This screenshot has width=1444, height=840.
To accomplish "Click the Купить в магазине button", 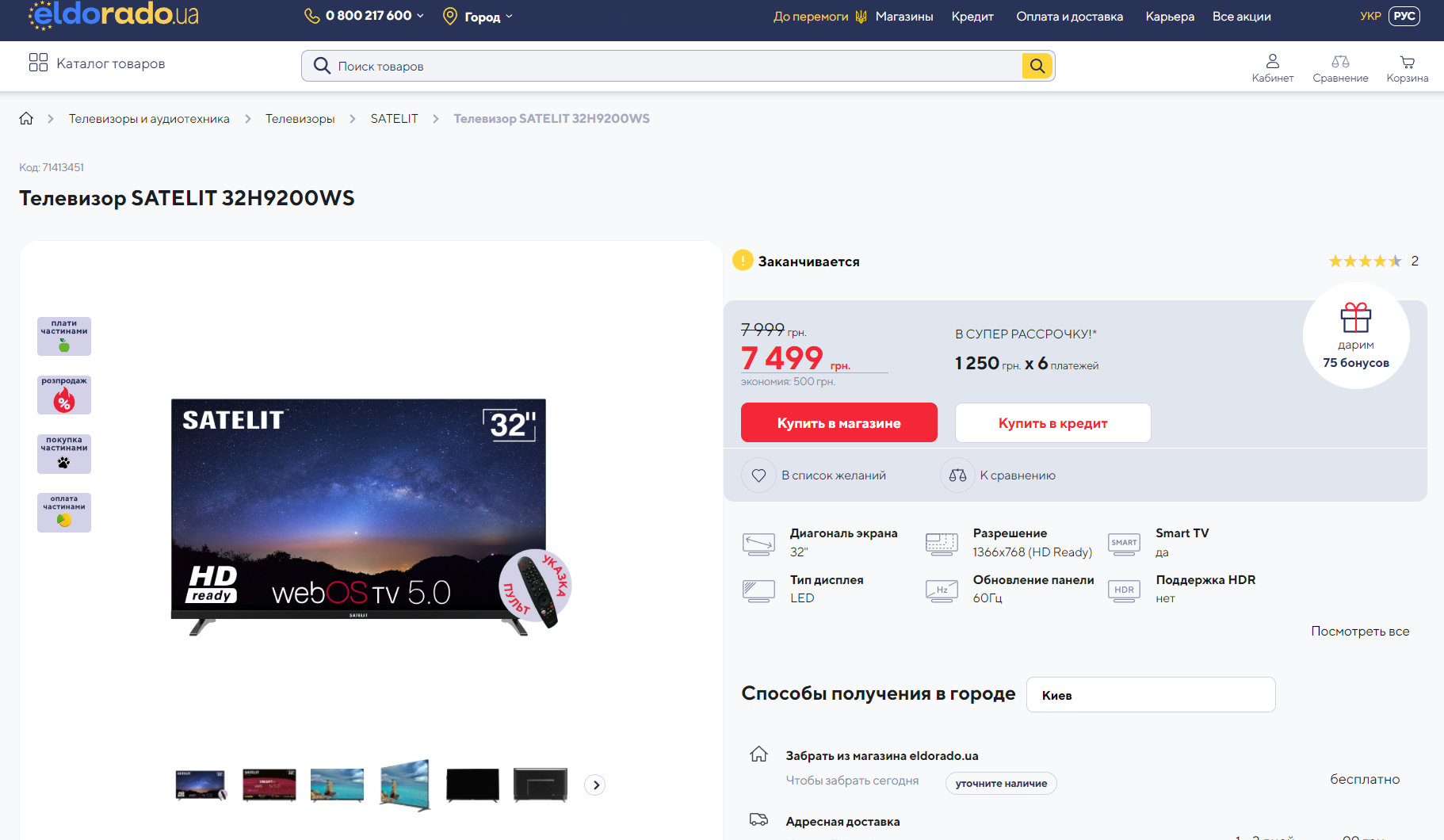I will tap(839, 423).
